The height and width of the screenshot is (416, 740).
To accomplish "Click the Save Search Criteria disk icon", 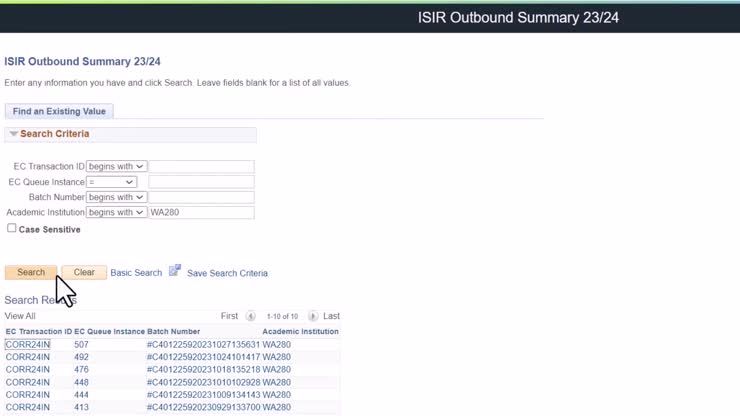I will (175, 271).
